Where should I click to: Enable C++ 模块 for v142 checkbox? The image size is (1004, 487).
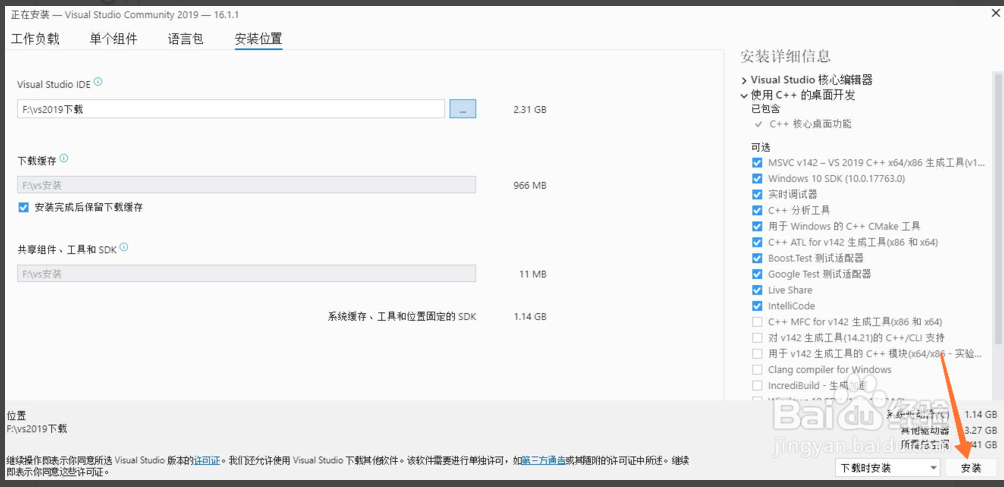click(757, 353)
